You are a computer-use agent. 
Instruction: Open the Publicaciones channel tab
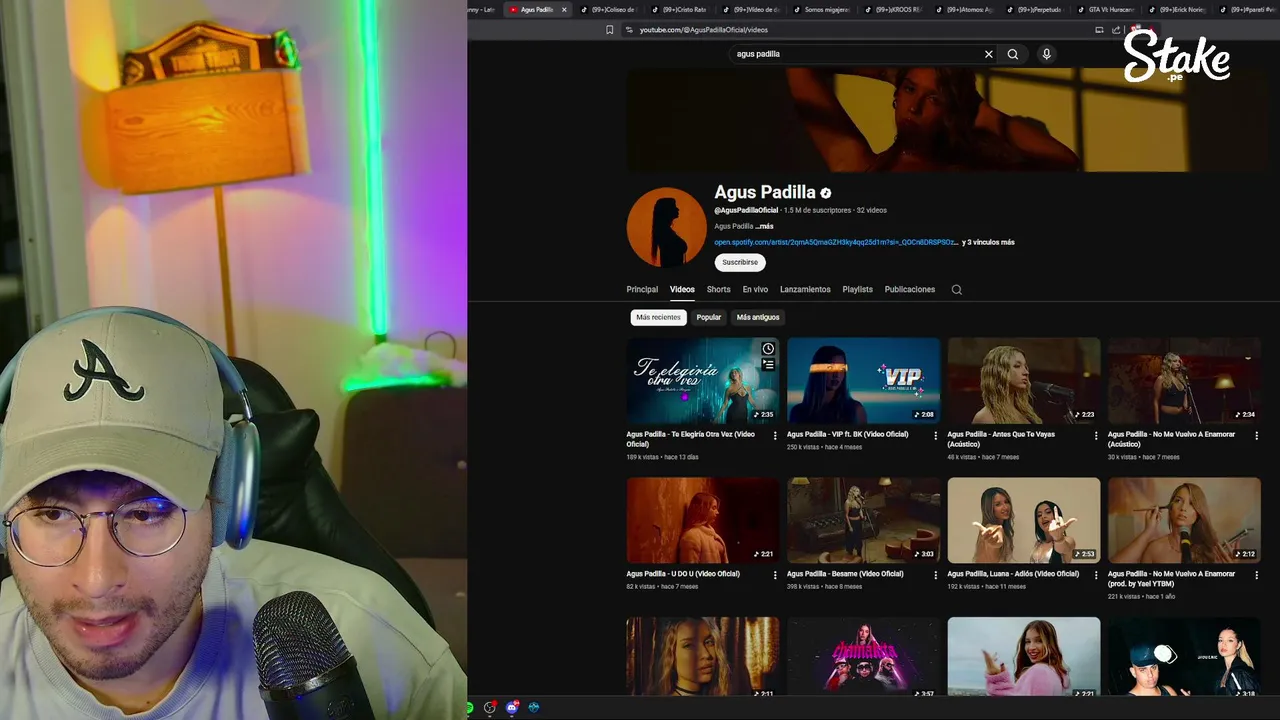pos(910,290)
